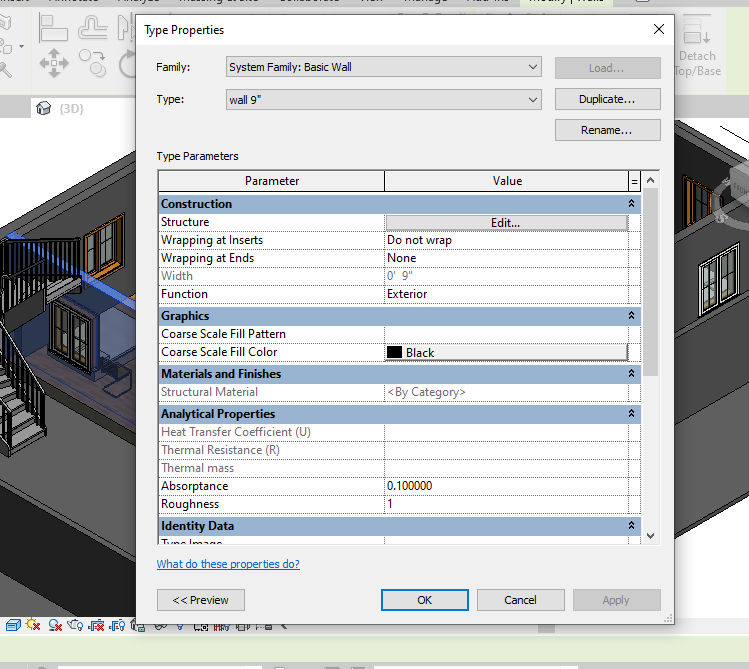Click Roughness value 1
Viewport: 749px width, 669px height.
coord(506,504)
